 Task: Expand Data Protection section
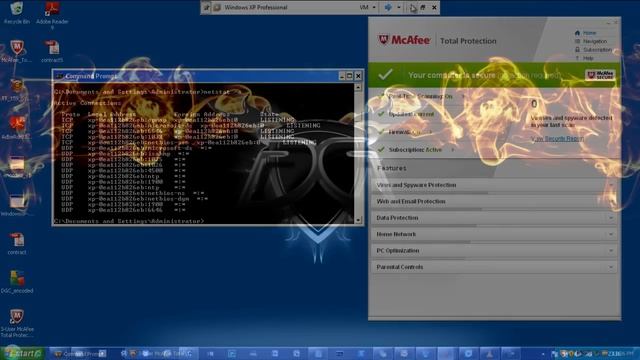(x=494, y=218)
